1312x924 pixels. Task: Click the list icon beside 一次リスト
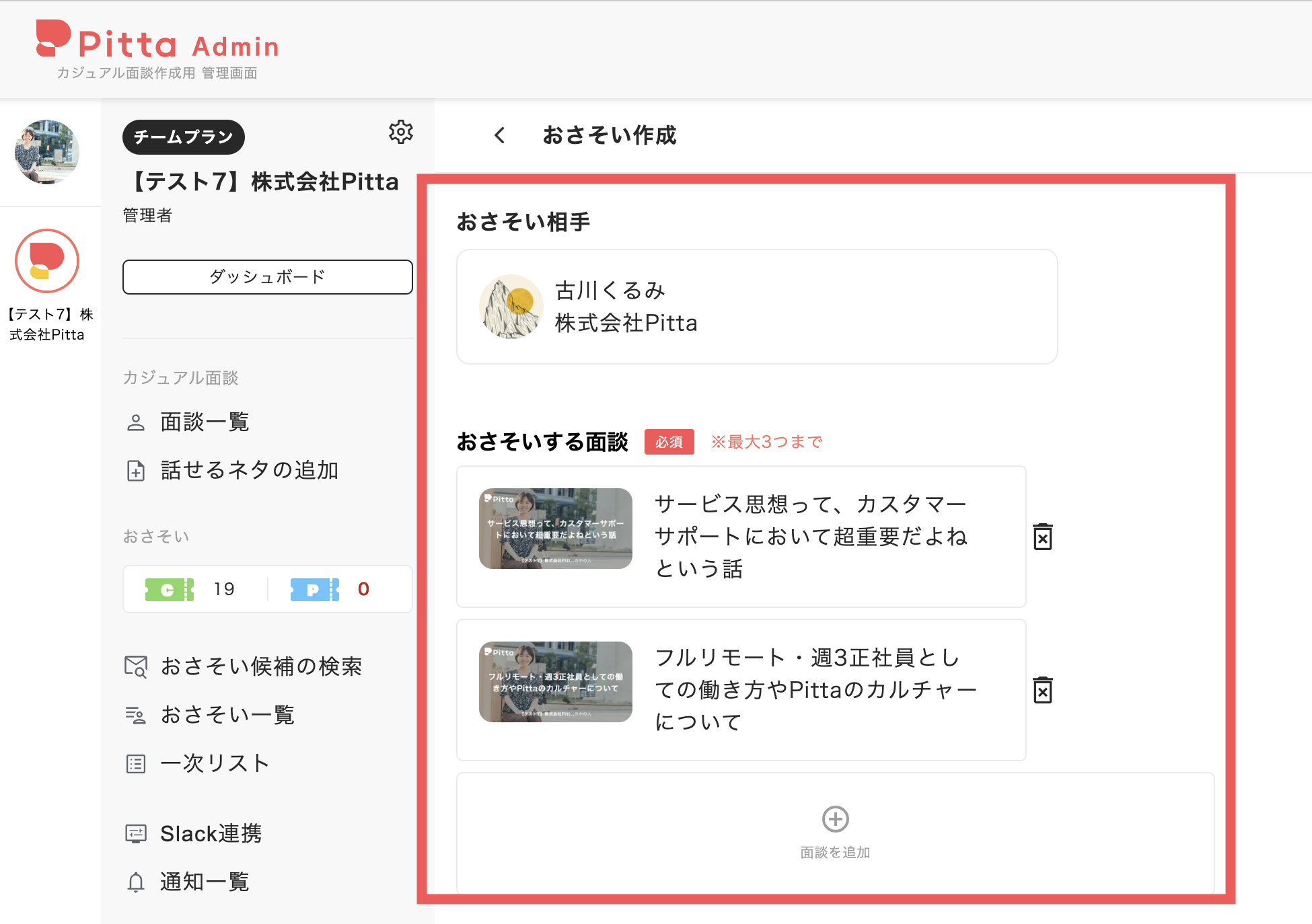136,764
